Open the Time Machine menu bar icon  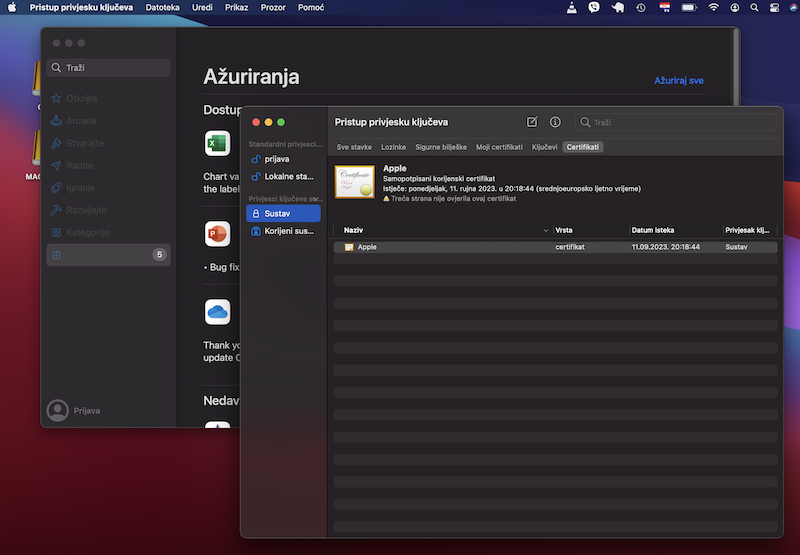[641, 7]
